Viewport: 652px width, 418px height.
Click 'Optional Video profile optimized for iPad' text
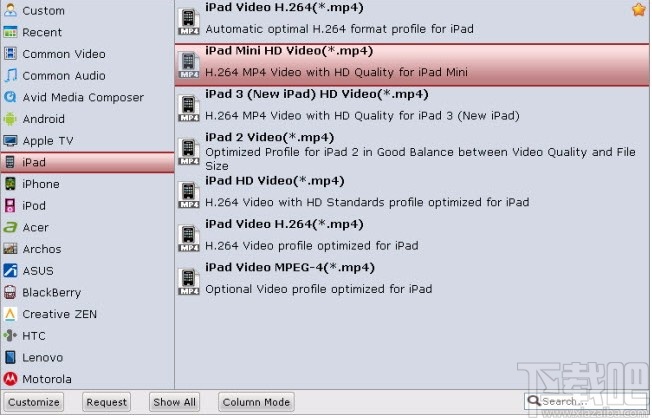point(319,289)
